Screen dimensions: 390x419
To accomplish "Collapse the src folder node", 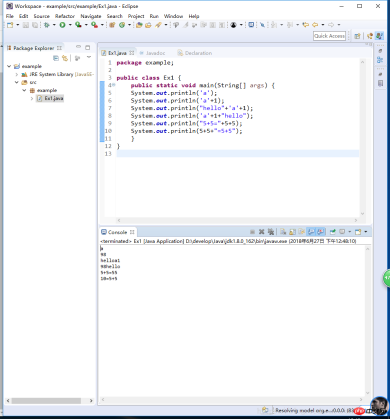I will coord(17,82).
